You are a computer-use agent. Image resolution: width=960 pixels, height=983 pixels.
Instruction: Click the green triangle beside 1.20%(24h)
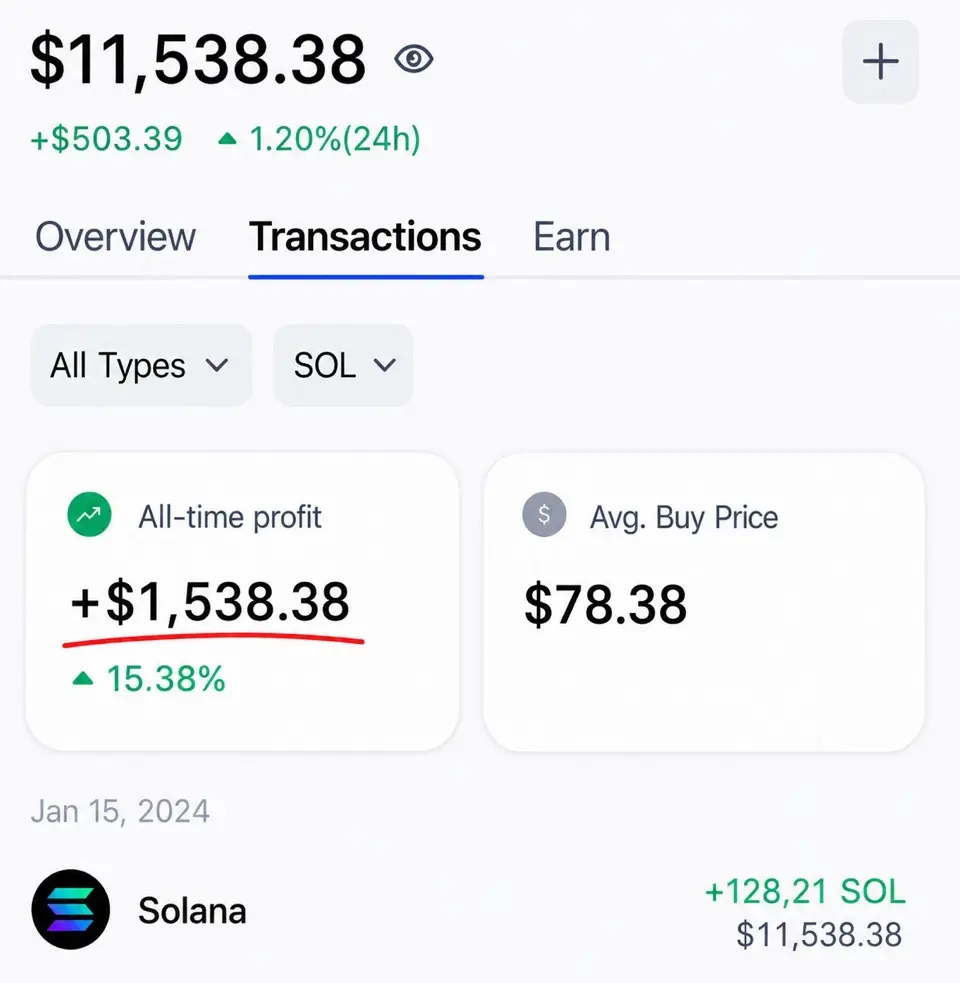(x=227, y=139)
